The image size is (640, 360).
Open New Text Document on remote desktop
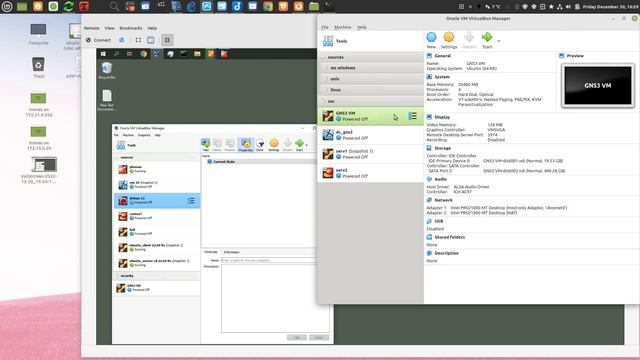click(x=107, y=100)
